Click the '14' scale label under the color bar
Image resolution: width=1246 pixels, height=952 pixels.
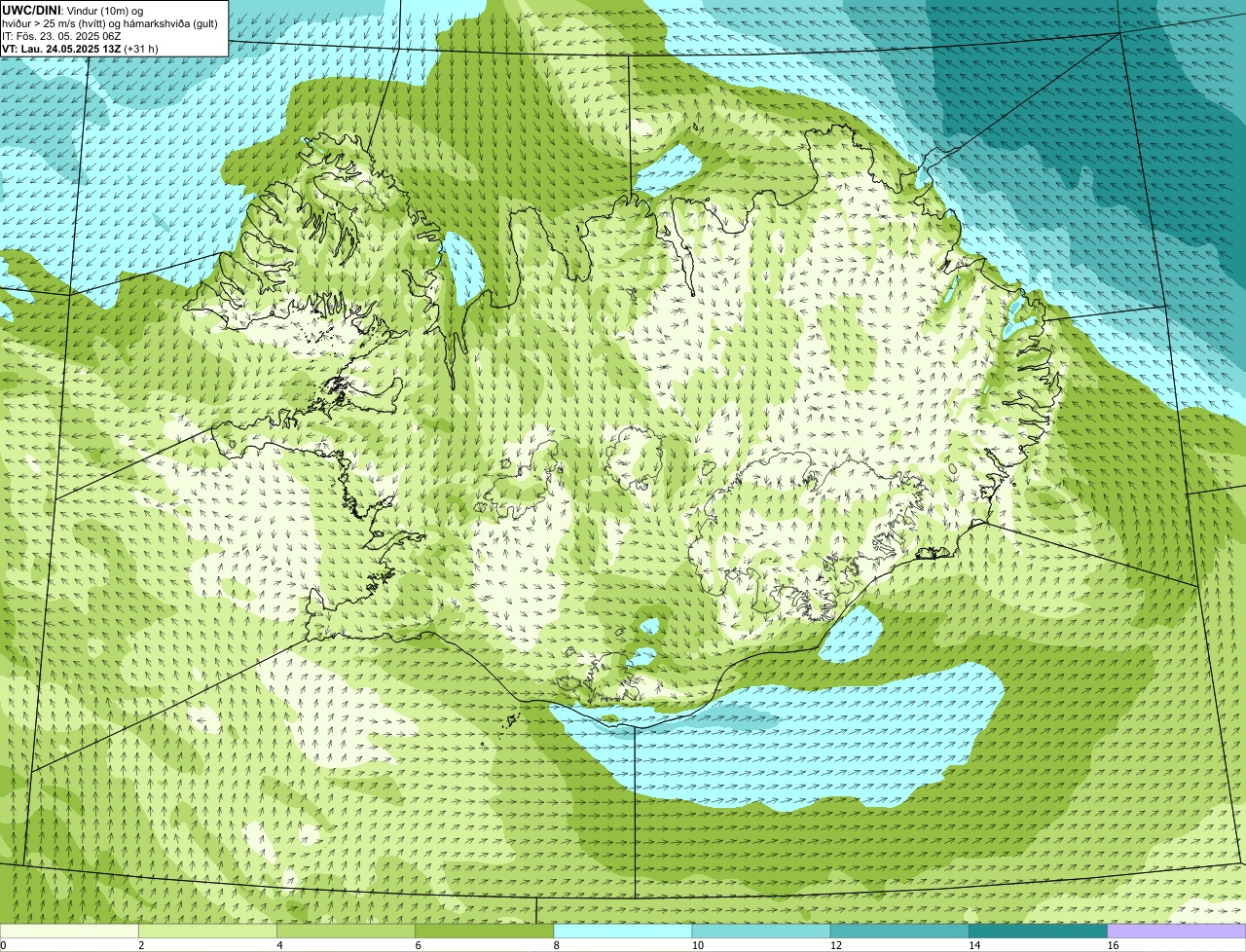[973, 945]
